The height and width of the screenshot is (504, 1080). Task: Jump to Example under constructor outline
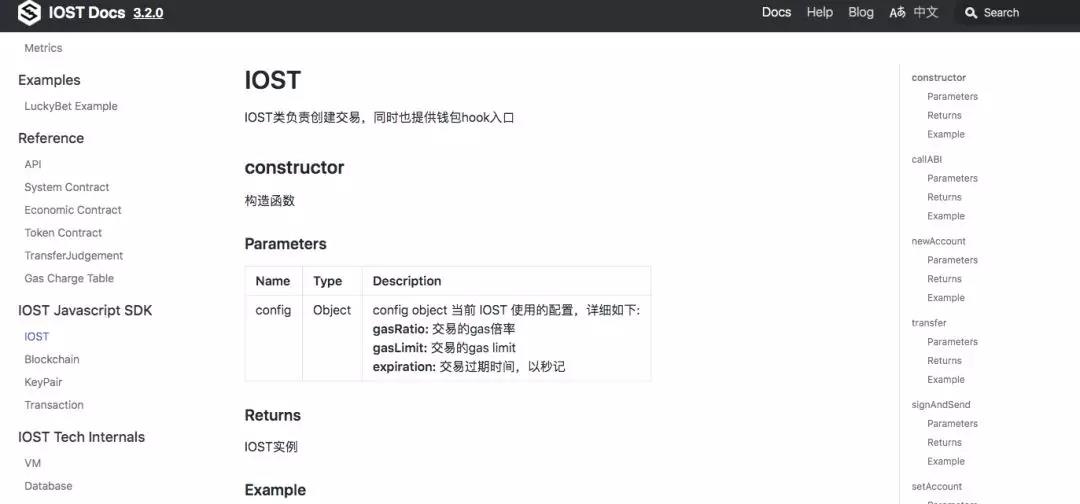pyautogui.click(x=946, y=134)
